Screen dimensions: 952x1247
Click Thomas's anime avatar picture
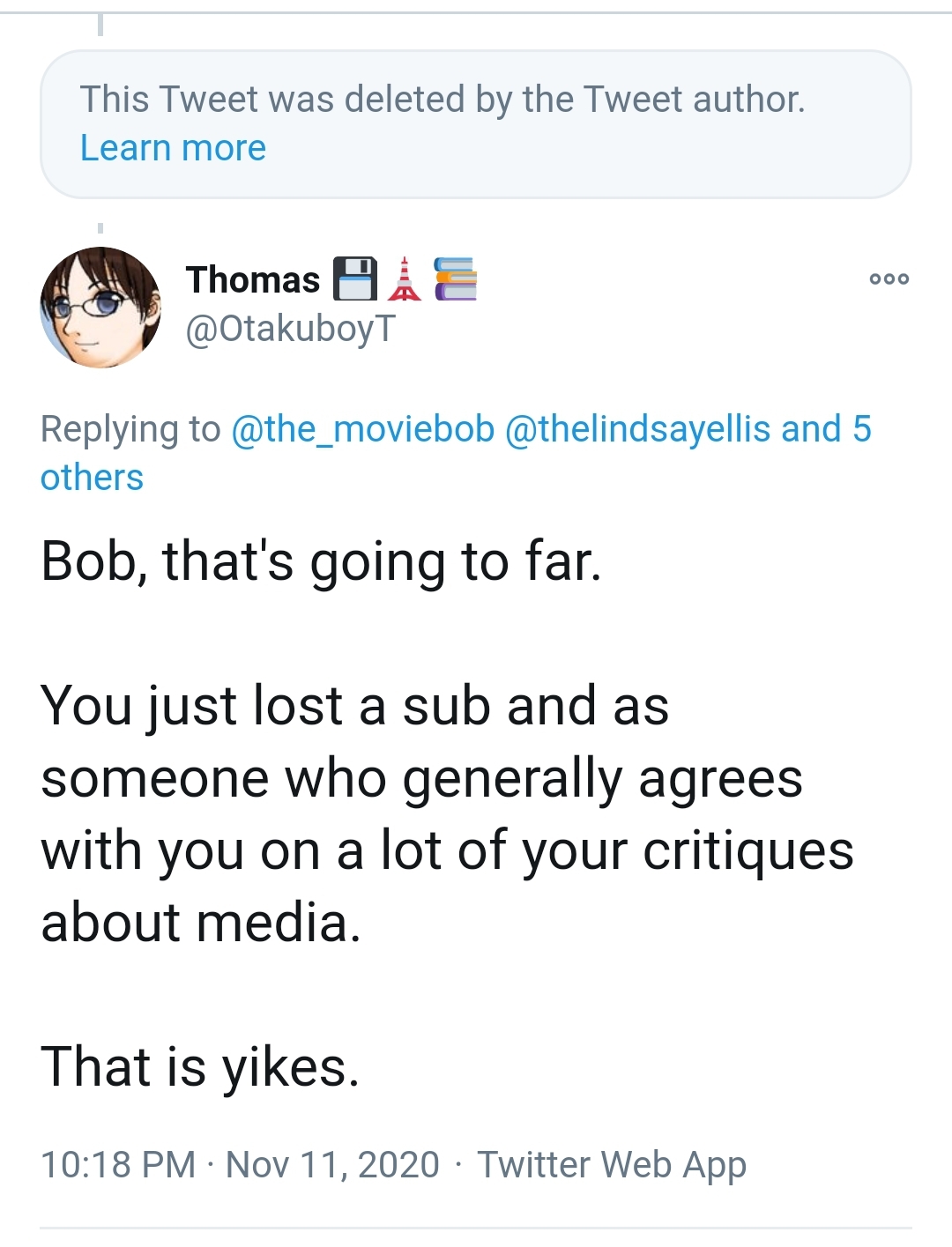pyautogui.click(x=100, y=308)
